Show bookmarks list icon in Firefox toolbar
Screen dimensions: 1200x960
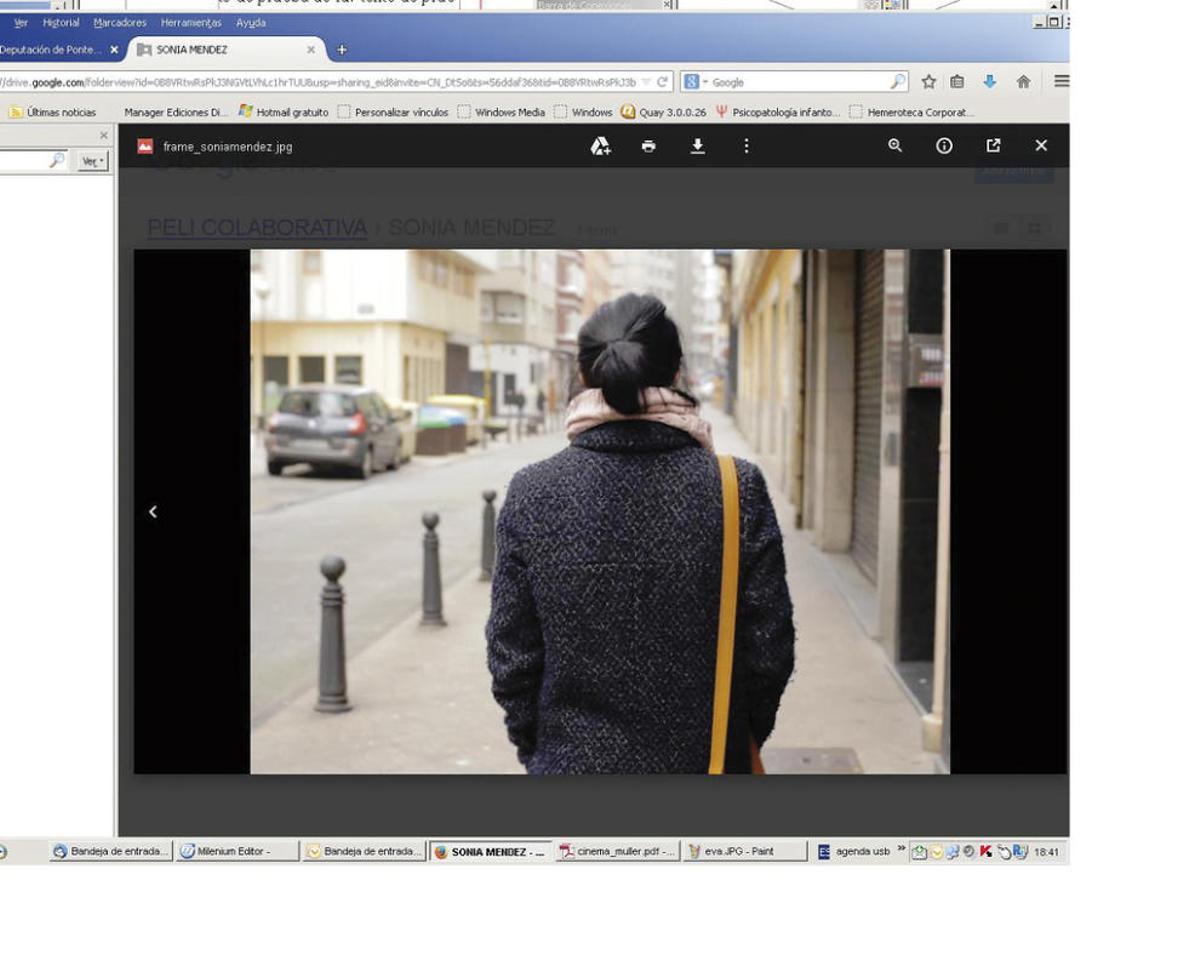point(957,82)
